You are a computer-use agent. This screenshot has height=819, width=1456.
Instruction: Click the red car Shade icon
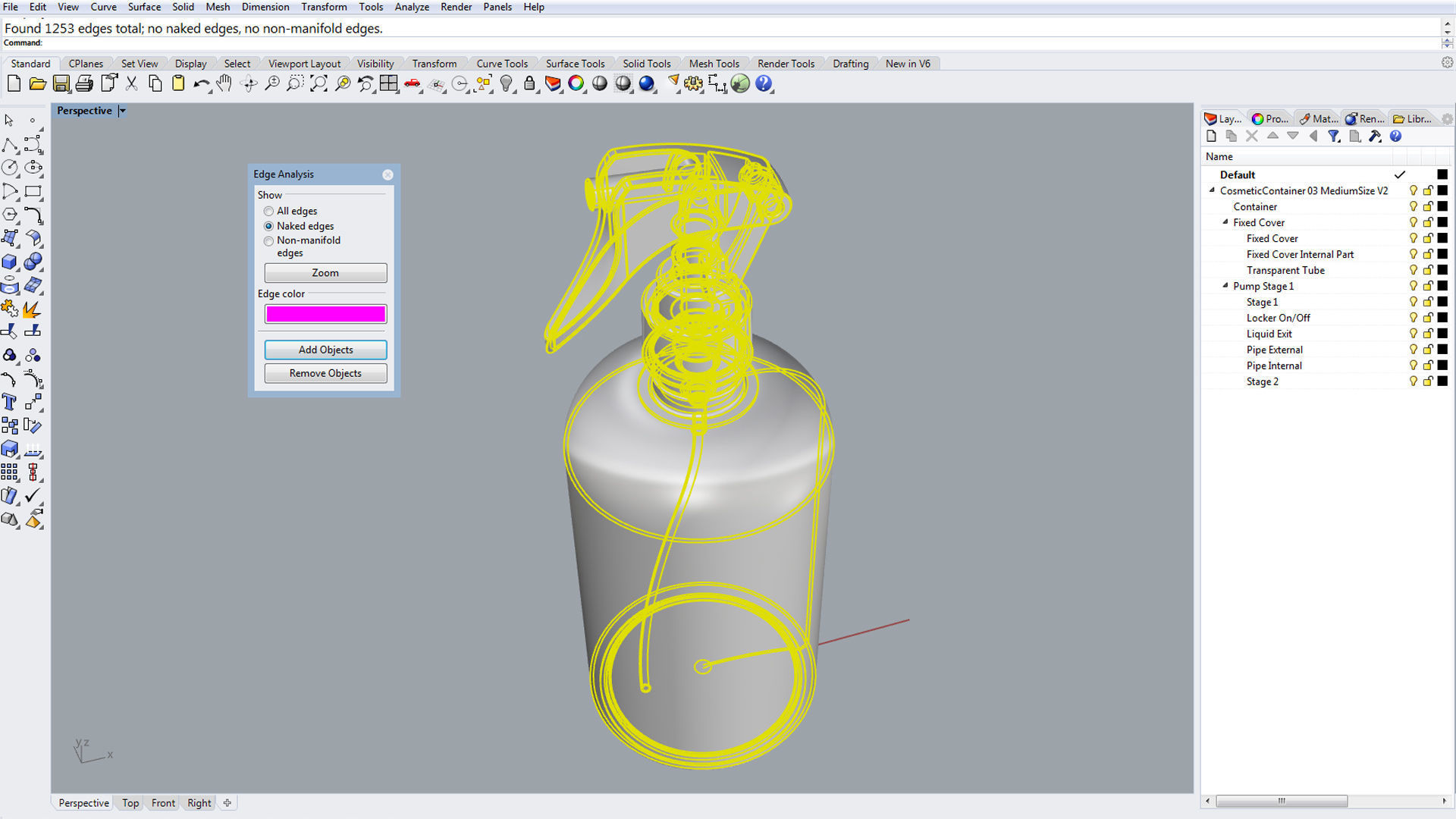coord(413,83)
